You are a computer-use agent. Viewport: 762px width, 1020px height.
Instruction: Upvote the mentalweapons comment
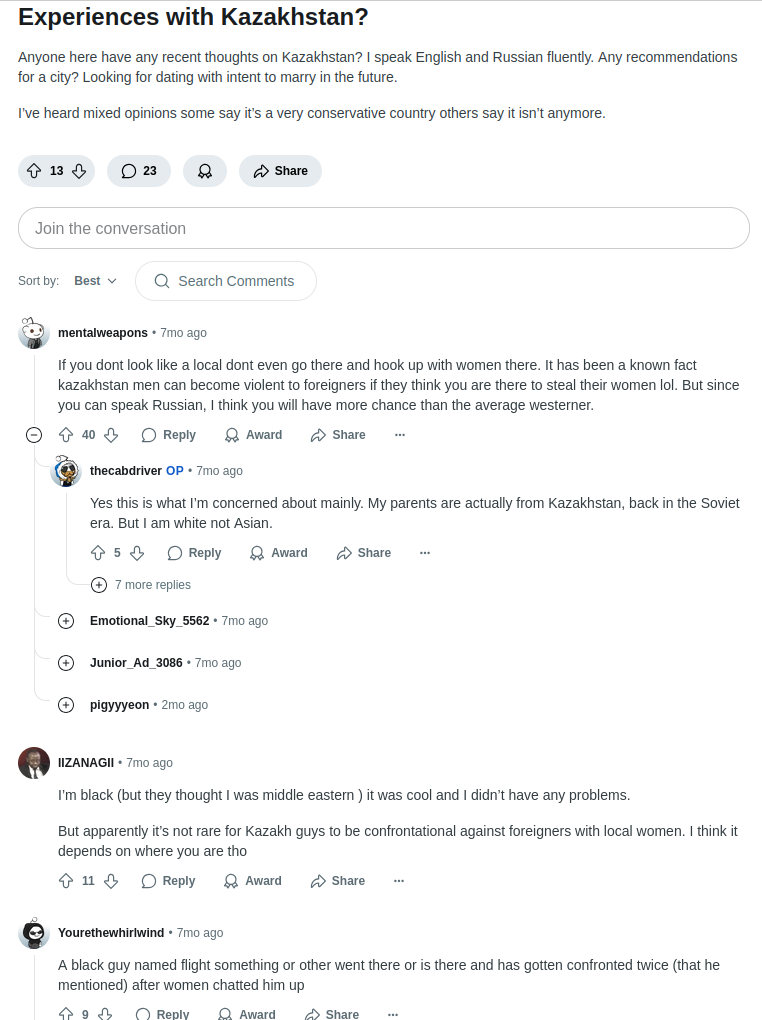pyautogui.click(x=66, y=435)
